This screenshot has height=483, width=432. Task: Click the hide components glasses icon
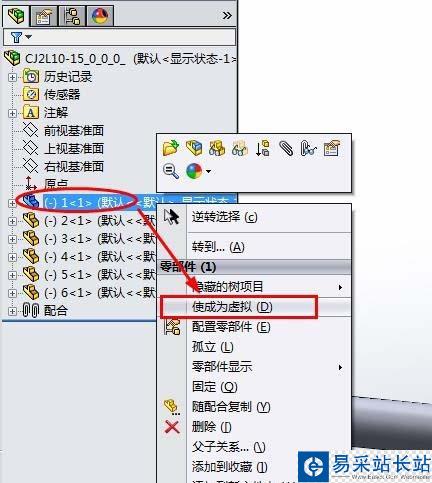[x=240, y=148]
